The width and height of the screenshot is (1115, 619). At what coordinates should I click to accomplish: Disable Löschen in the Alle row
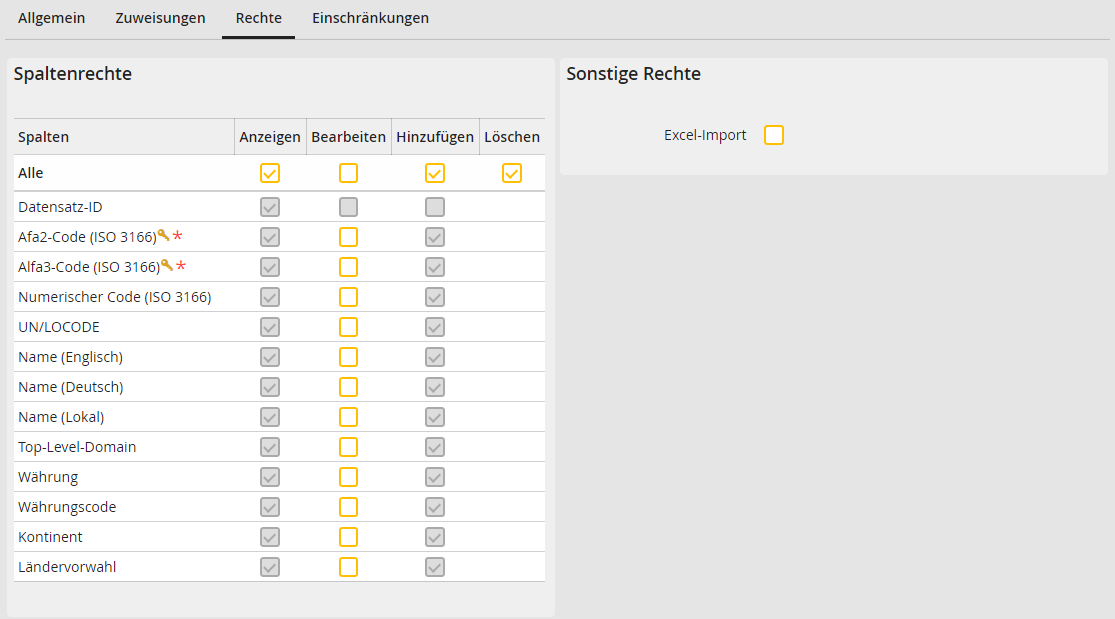click(x=512, y=172)
